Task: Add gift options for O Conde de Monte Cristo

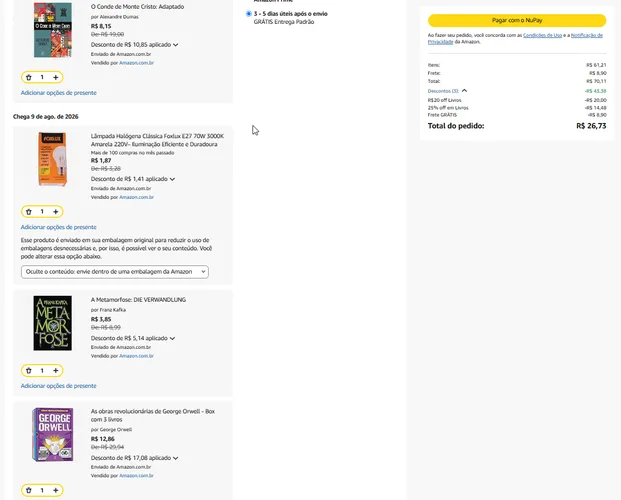Action: point(59,93)
